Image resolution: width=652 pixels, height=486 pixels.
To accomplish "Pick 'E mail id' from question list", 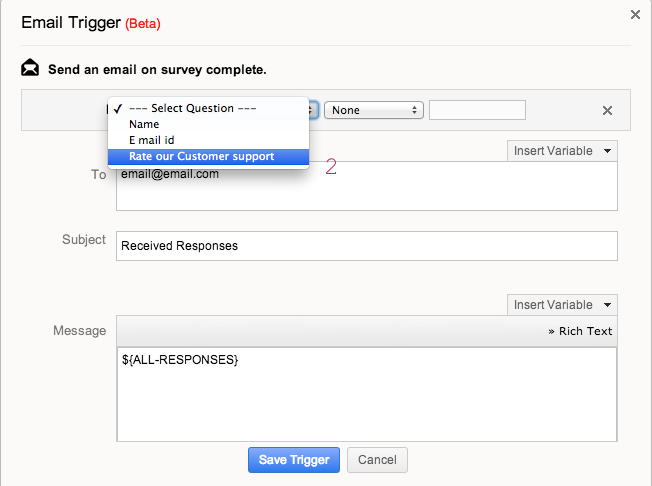I will (151, 140).
